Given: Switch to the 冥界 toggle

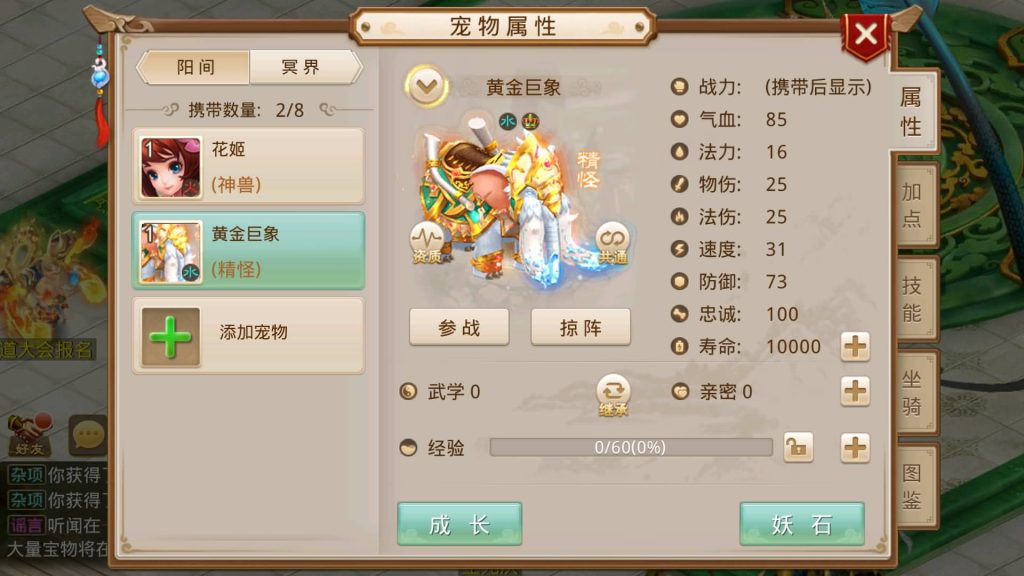Looking at the screenshot, I should [x=304, y=67].
